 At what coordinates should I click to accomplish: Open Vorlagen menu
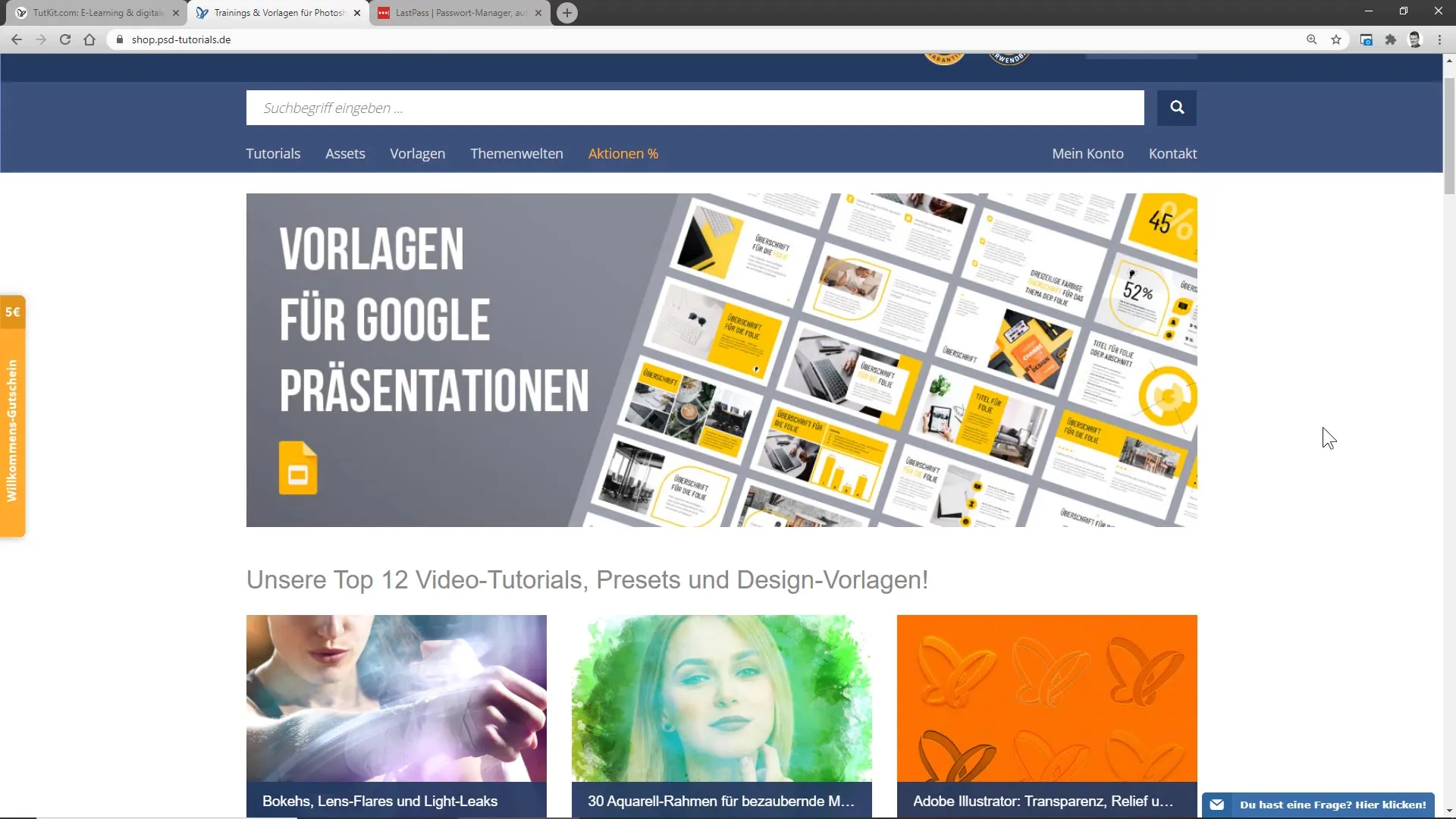point(417,154)
